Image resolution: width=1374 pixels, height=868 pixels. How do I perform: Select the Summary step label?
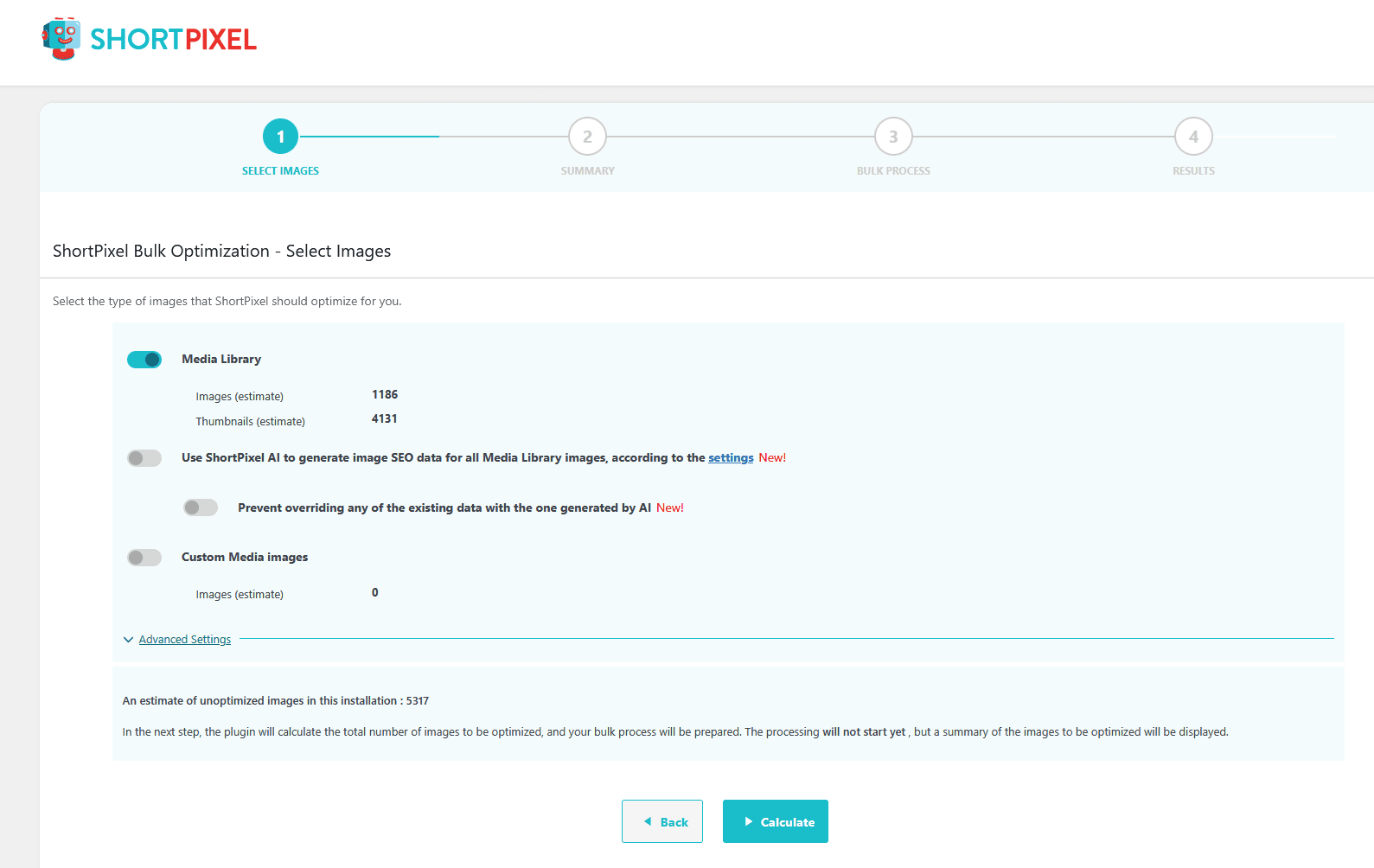(x=587, y=171)
